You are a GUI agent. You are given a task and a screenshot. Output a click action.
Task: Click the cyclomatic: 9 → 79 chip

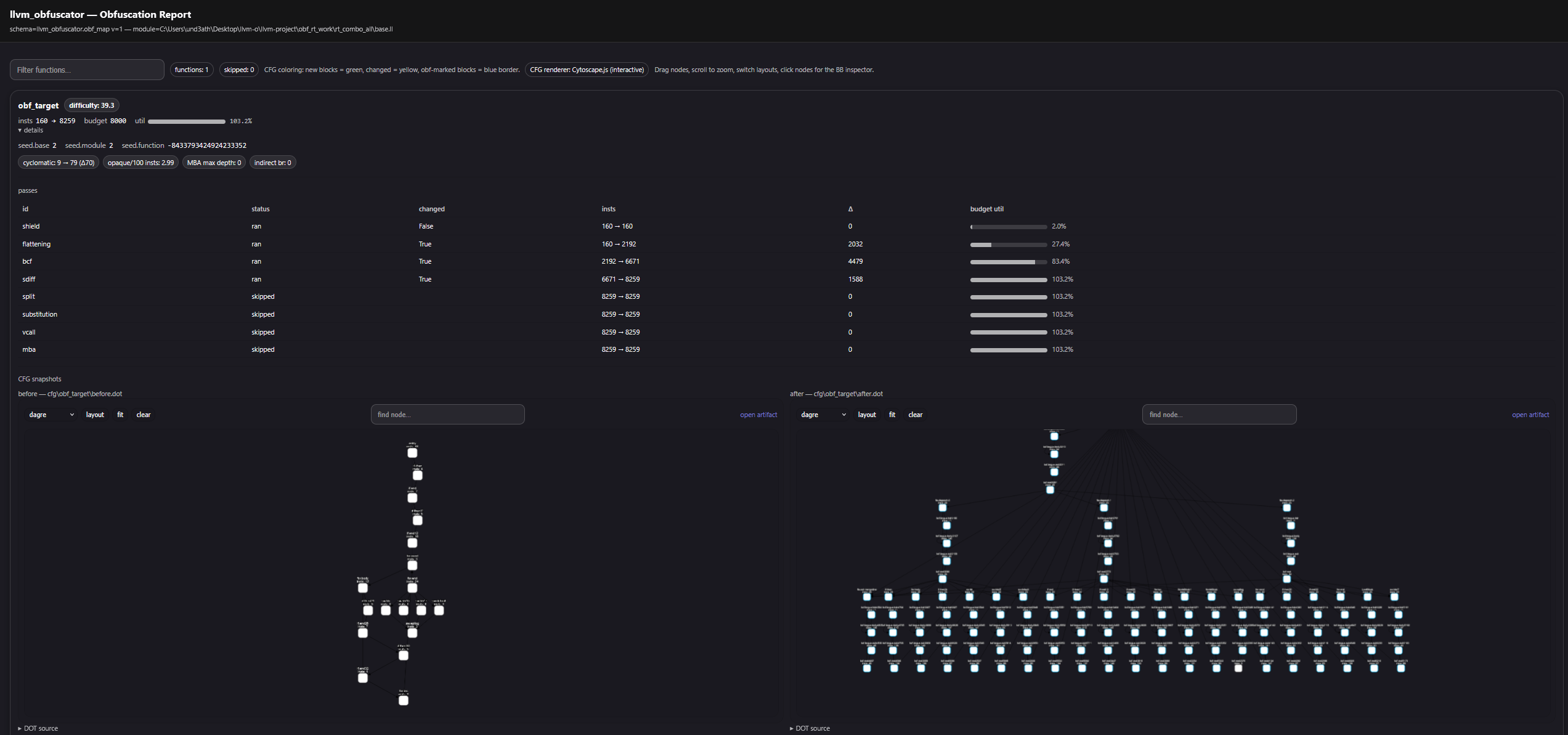(x=59, y=163)
